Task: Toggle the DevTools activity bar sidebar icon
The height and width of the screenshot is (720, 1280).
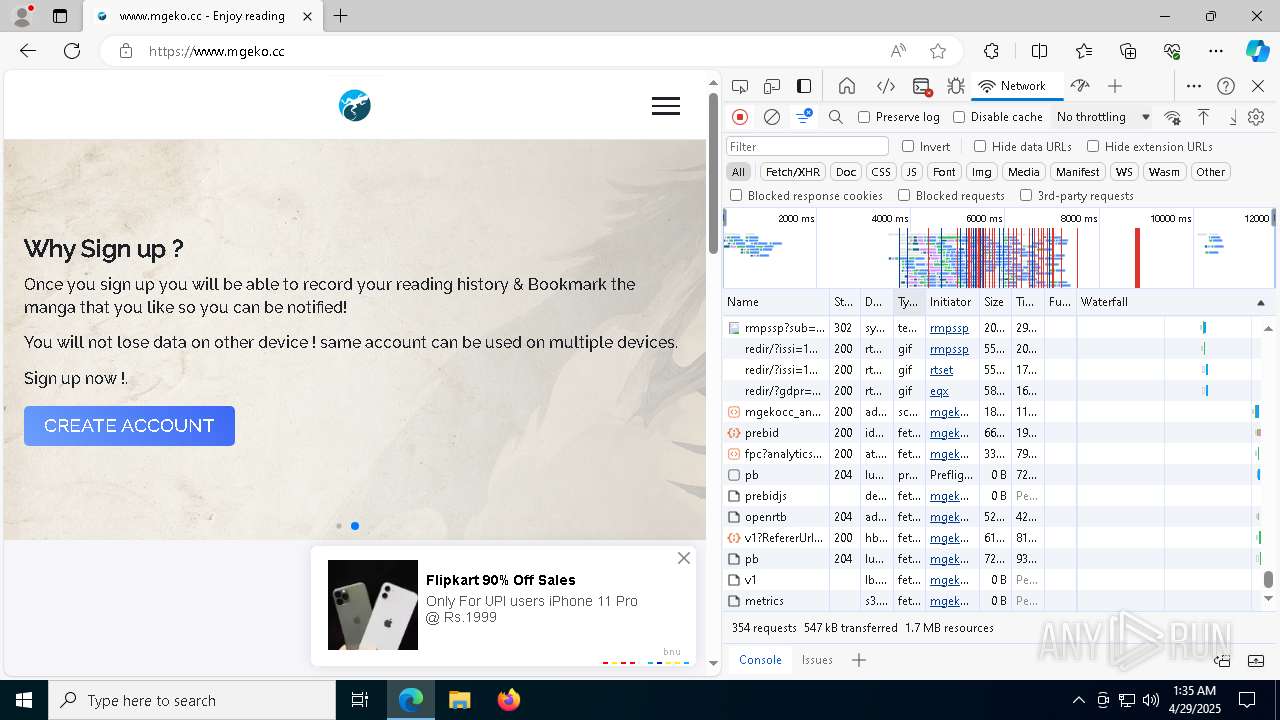Action: coord(804,86)
